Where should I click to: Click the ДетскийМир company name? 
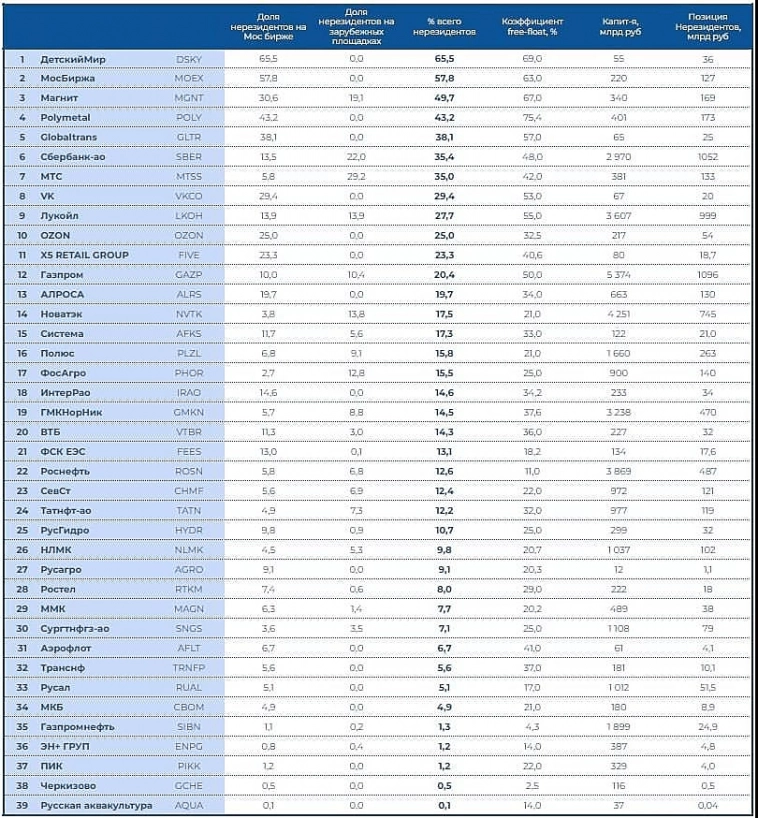pyautogui.click(x=74, y=60)
